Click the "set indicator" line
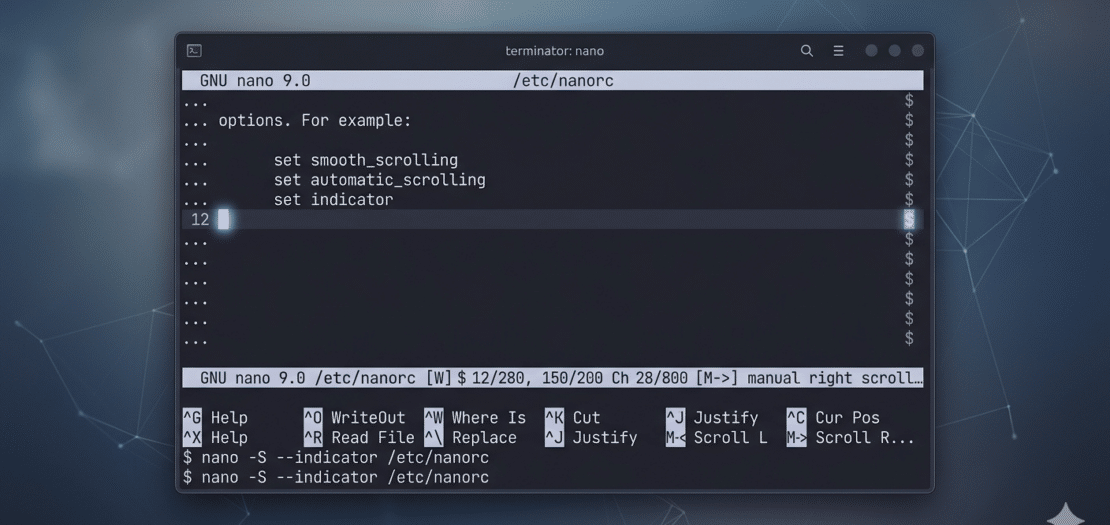 click(333, 200)
